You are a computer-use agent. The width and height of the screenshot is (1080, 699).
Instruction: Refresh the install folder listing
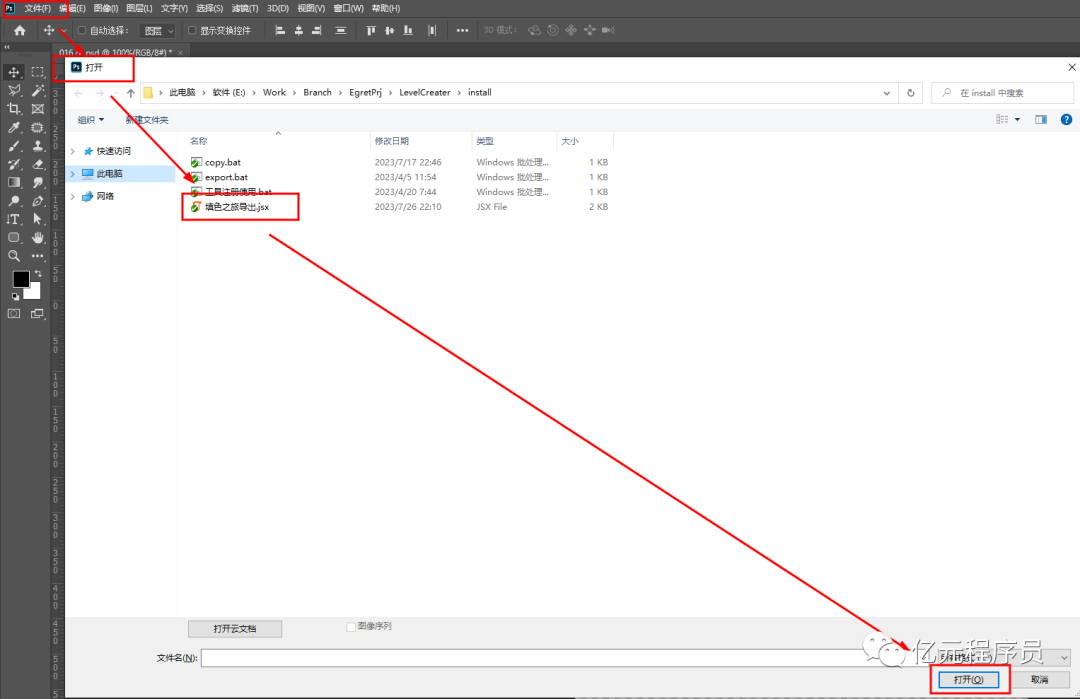coord(911,93)
